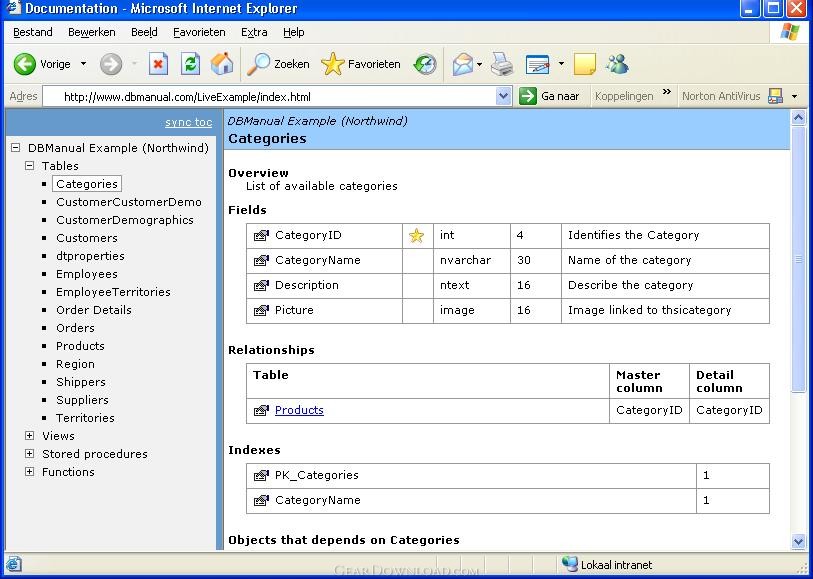The image size is (813, 579).
Task: Open Zoeken search magnifier
Action: (258, 64)
